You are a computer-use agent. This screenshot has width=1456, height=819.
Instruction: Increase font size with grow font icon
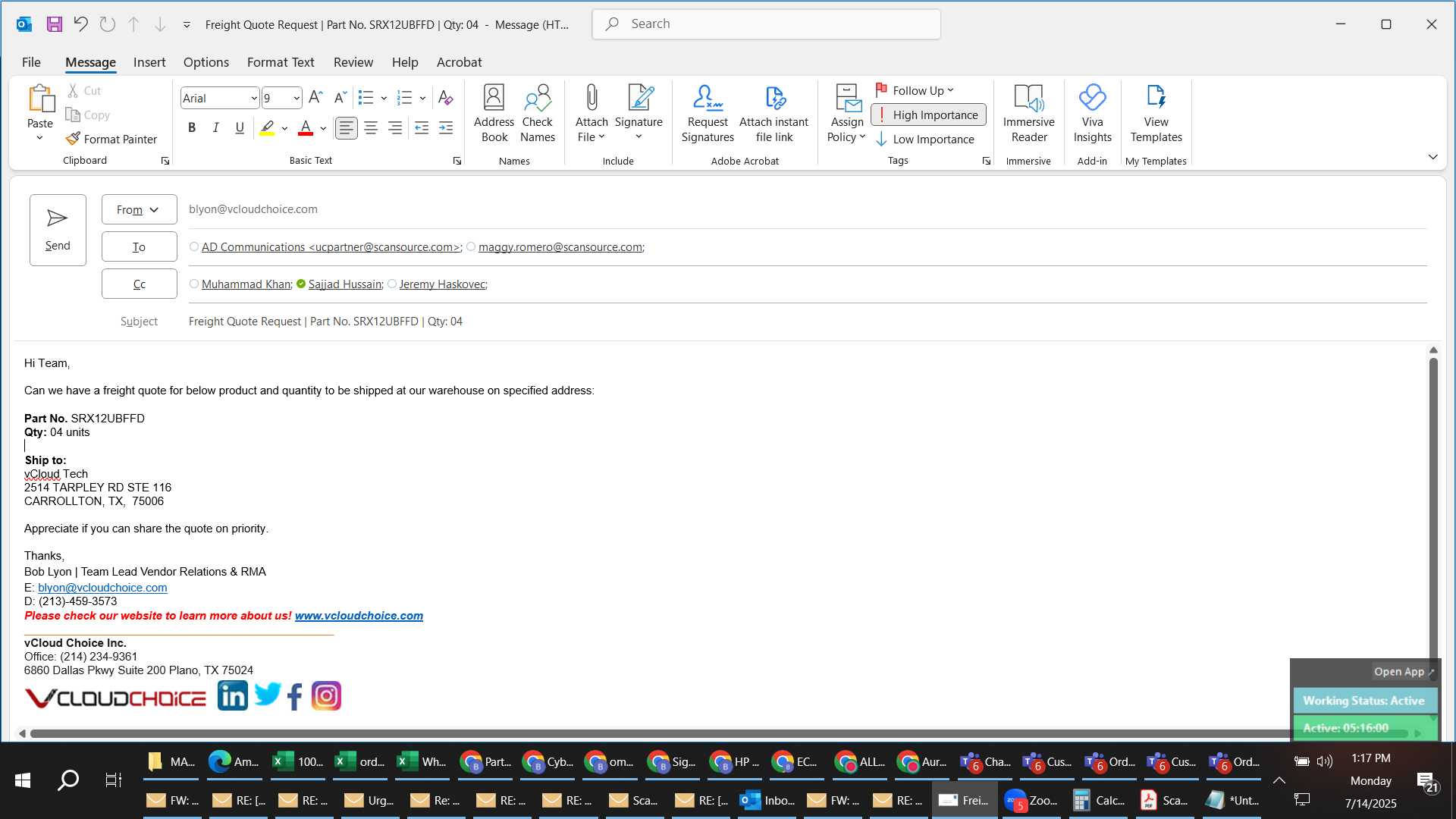point(316,98)
